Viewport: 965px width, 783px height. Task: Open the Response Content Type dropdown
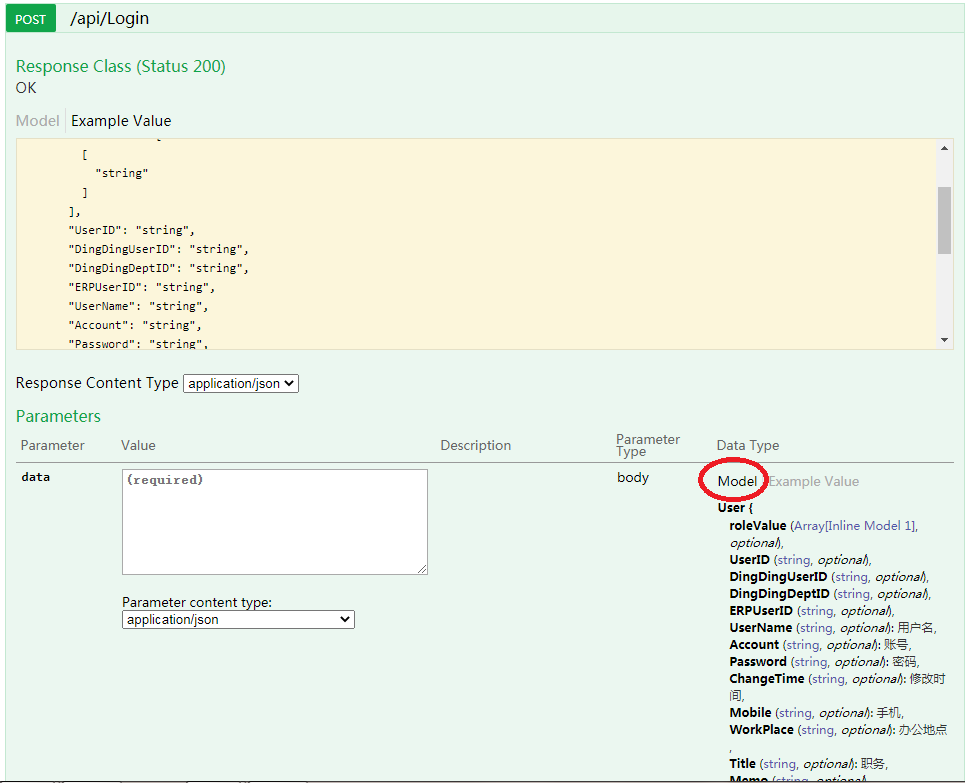click(x=241, y=383)
